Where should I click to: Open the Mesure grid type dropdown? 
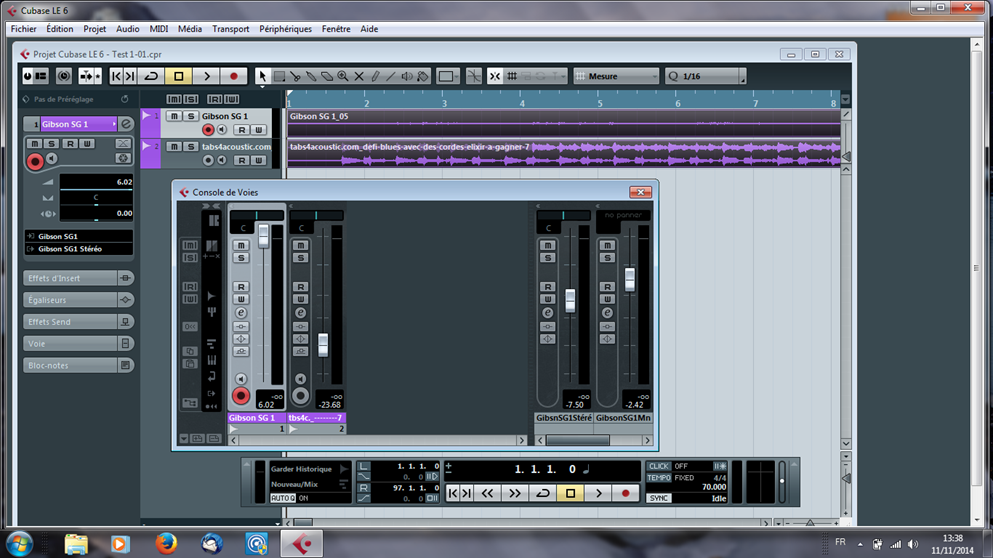click(x=616, y=76)
